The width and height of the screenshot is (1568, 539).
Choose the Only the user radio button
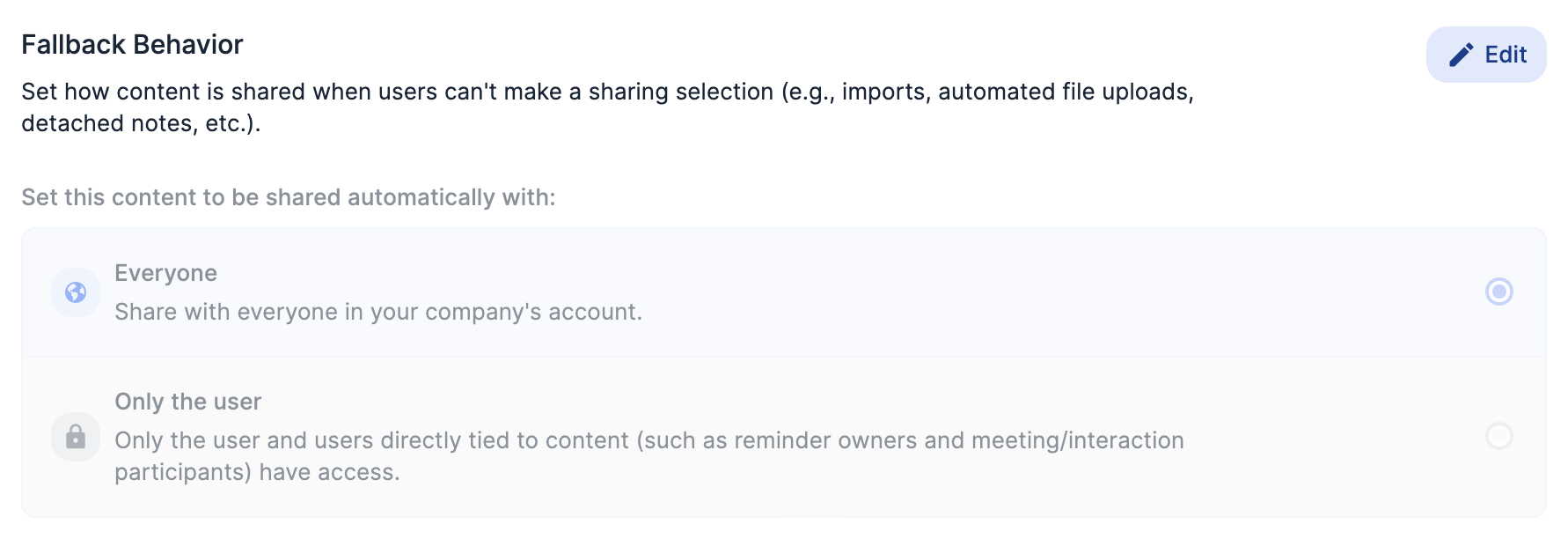point(1498,436)
